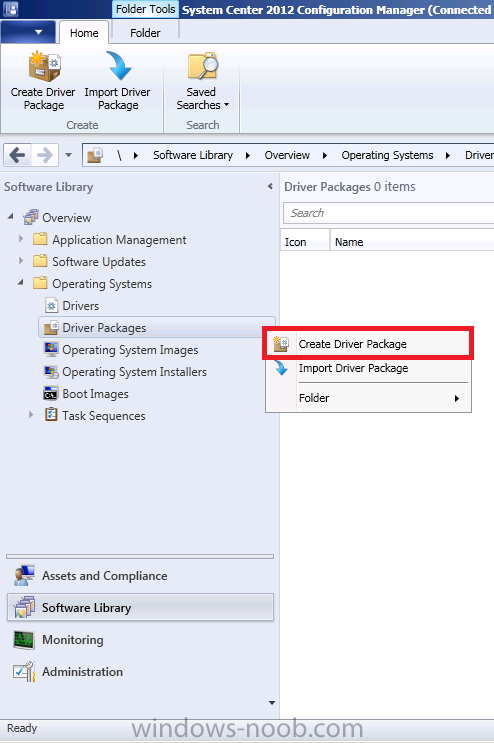494x743 pixels.
Task: Sort by the Name column header
Action: pyautogui.click(x=412, y=242)
